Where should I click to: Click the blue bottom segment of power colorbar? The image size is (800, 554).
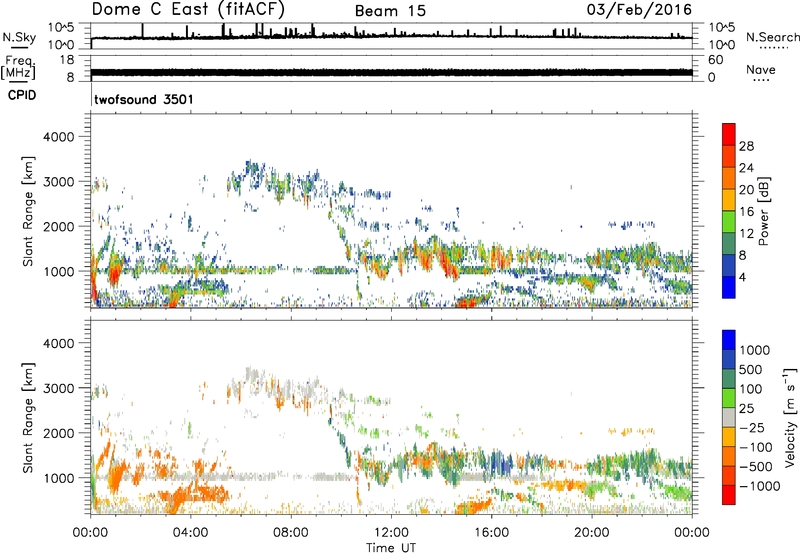coord(729,287)
